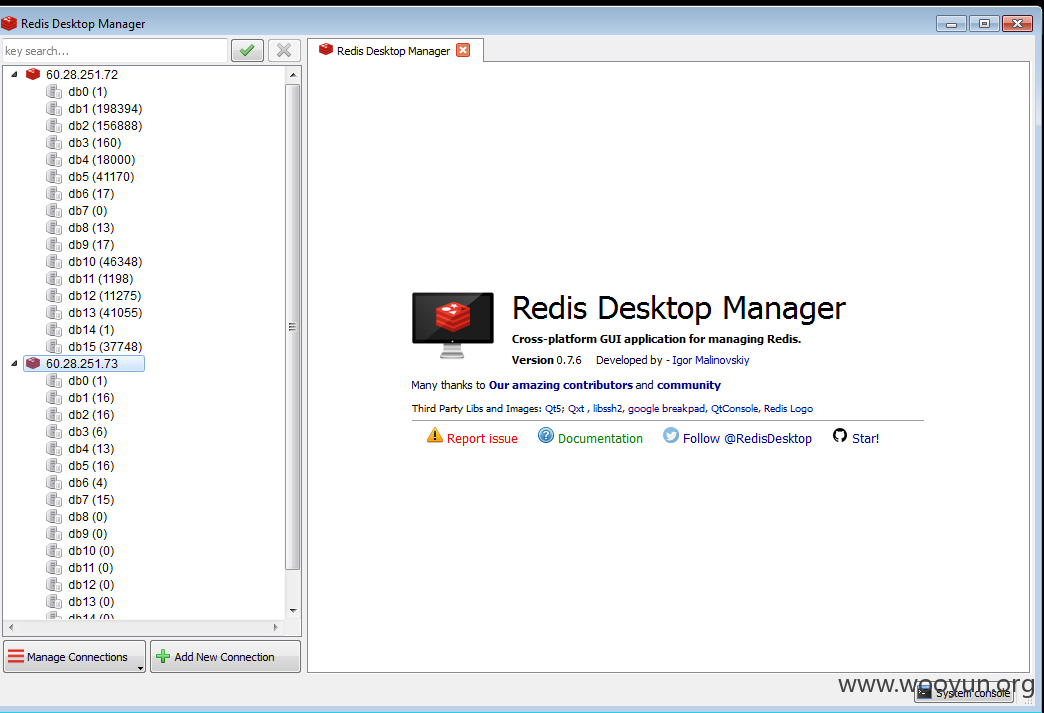Image resolution: width=1044 pixels, height=713 pixels.
Task: Click database icon beside db10 (46348)
Action: [54, 261]
